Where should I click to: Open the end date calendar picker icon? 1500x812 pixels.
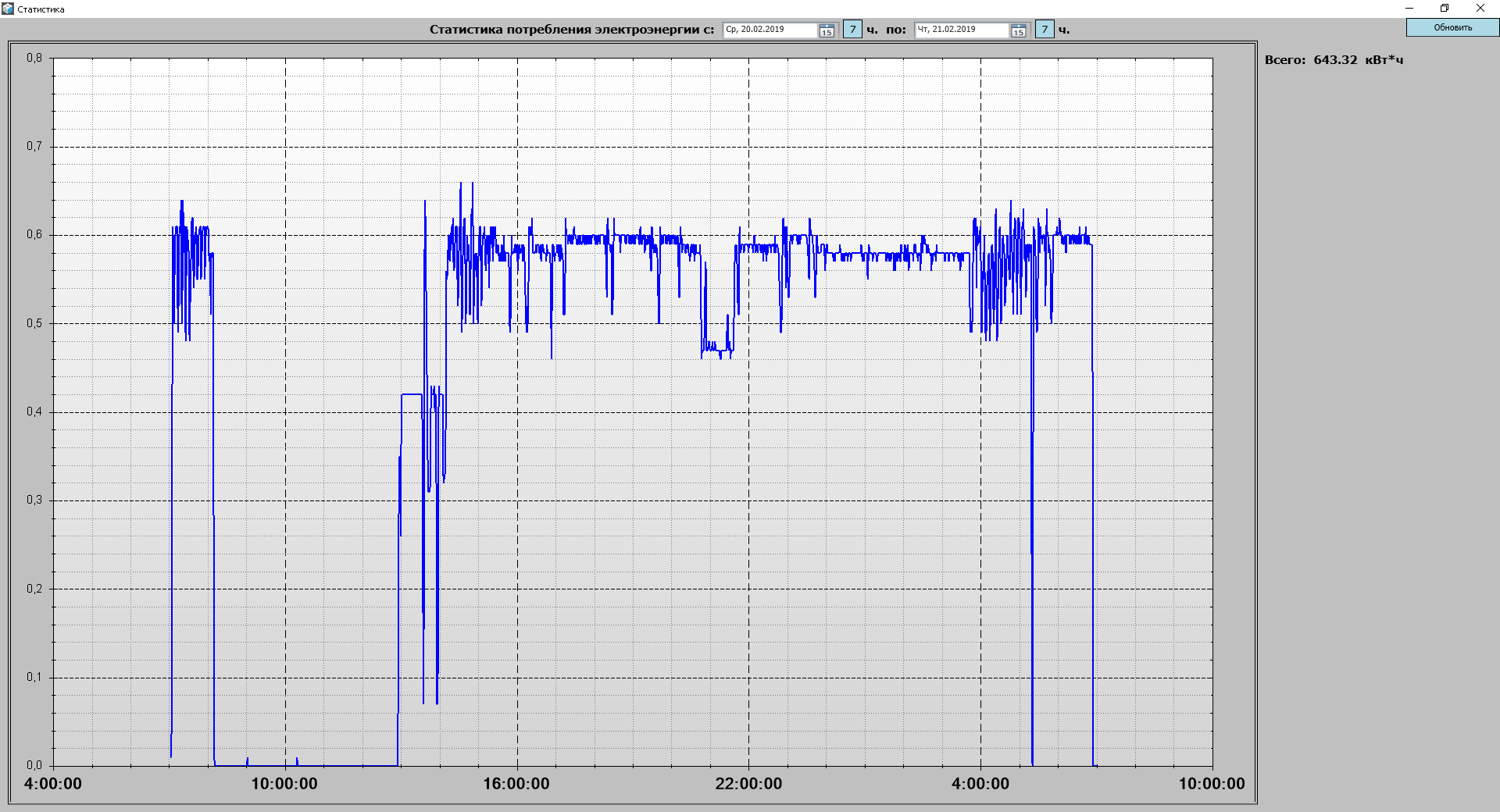tap(1018, 30)
